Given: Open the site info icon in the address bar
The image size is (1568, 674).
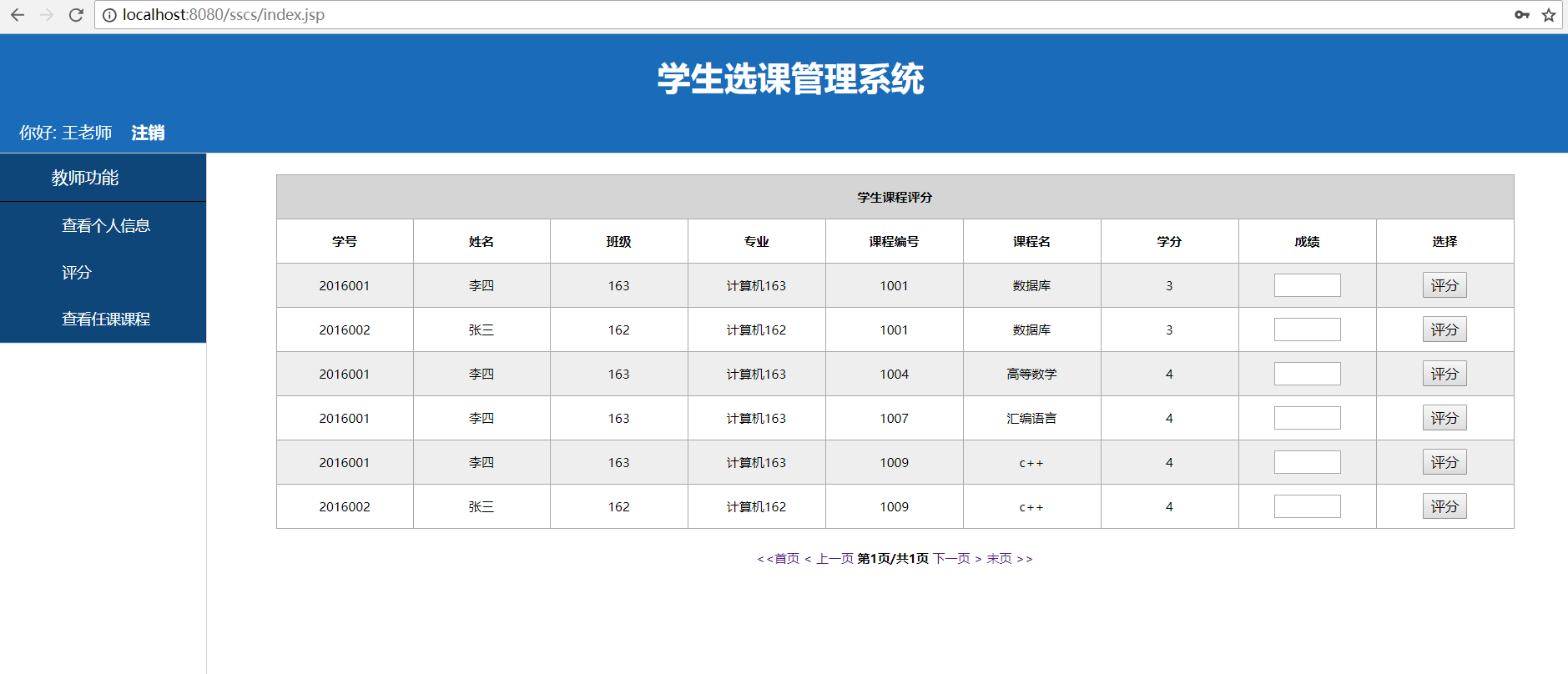Looking at the screenshot, I should tap(109, 15).
